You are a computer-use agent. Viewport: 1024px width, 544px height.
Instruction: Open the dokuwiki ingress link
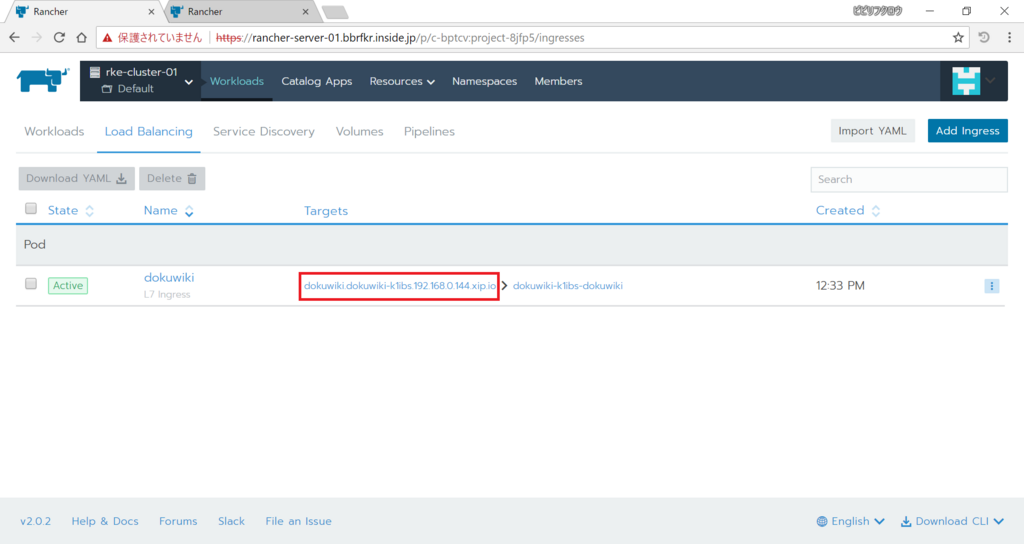click(x=169, y=278)
